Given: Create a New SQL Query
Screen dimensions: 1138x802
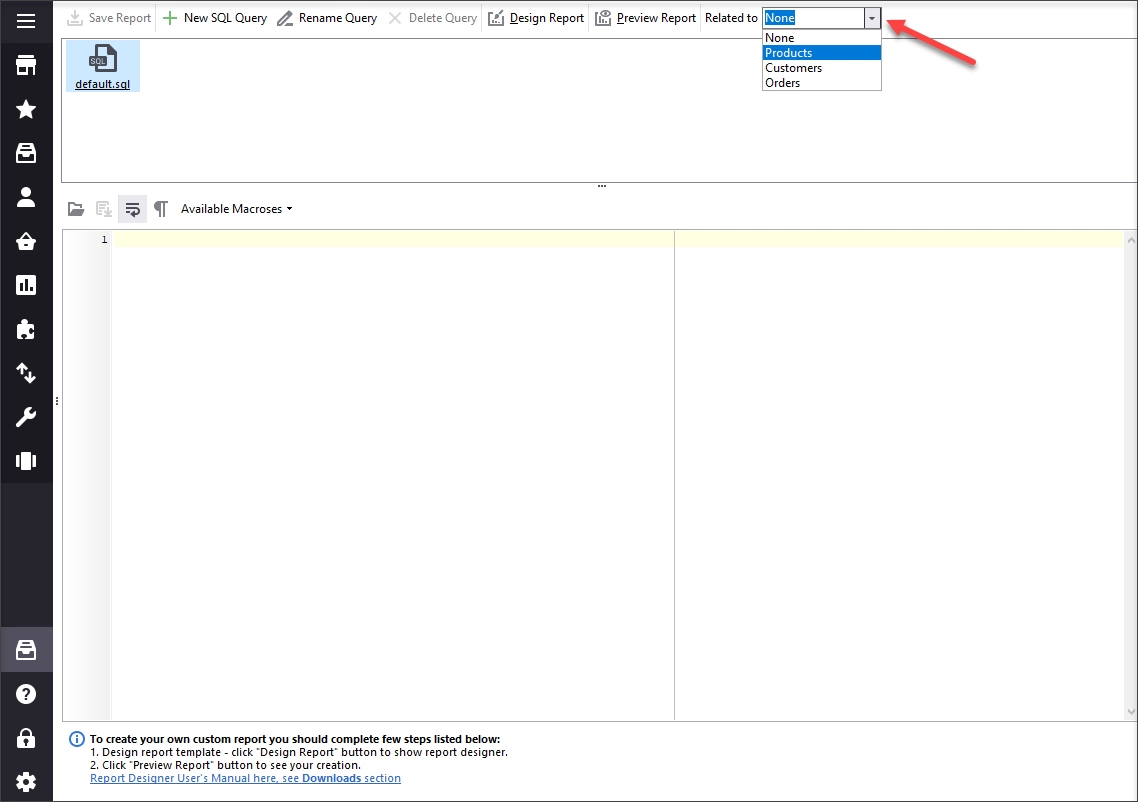Looking at the screenshot, I should (x=215, y=18).
